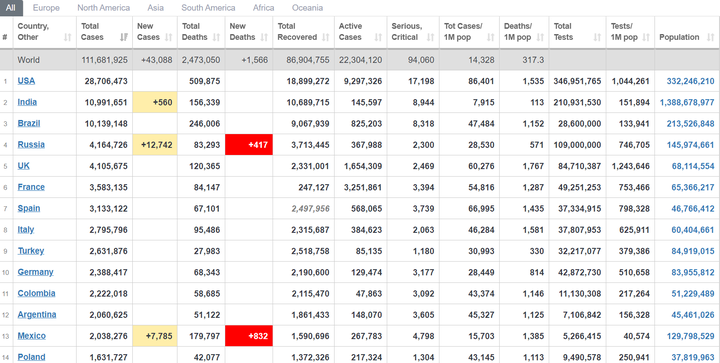Open Mexico population link 129,798,529
The image size is (720, 363).
click(x=691, y=336)
